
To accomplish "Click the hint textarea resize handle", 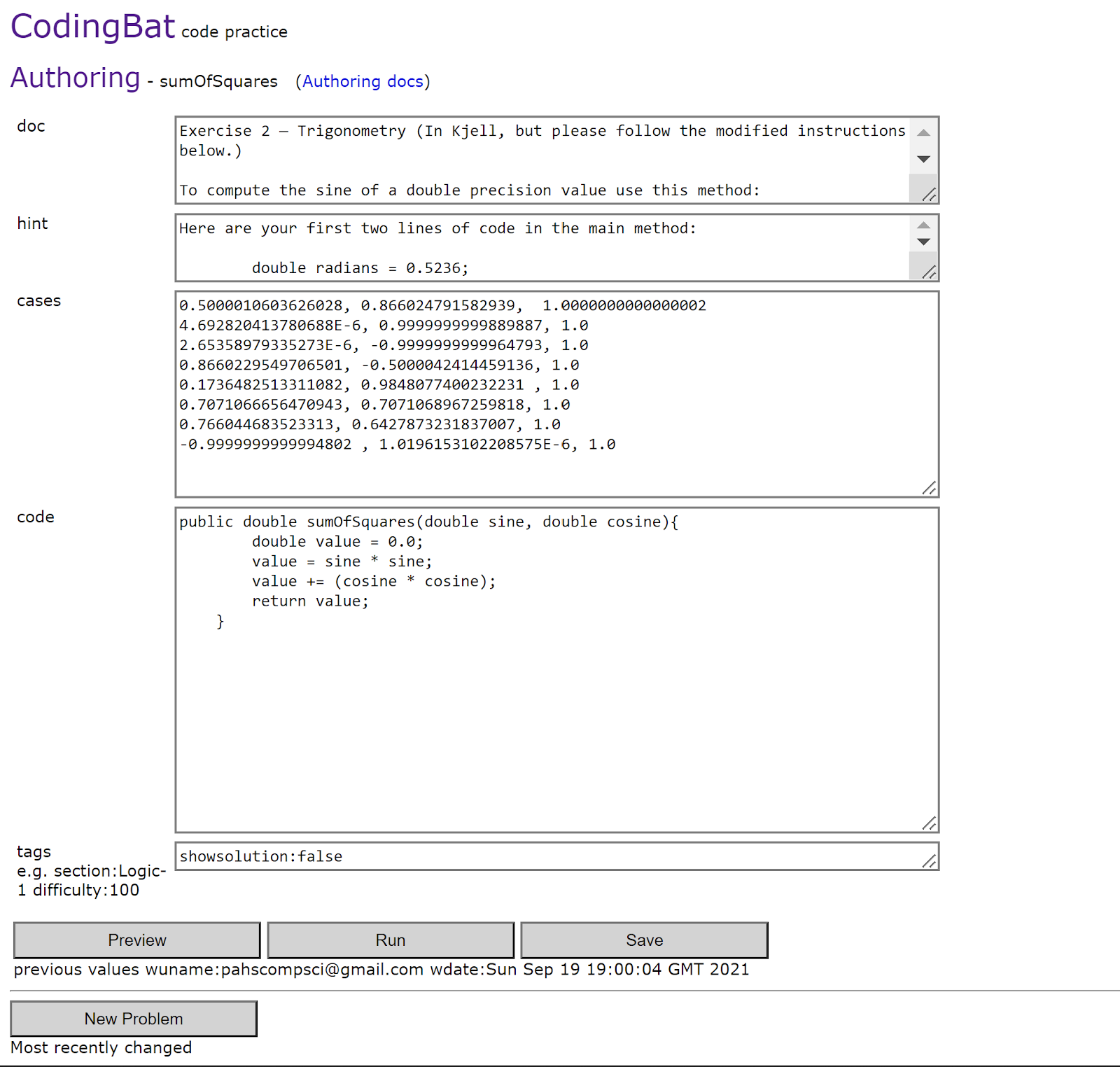I will [930, 272].
